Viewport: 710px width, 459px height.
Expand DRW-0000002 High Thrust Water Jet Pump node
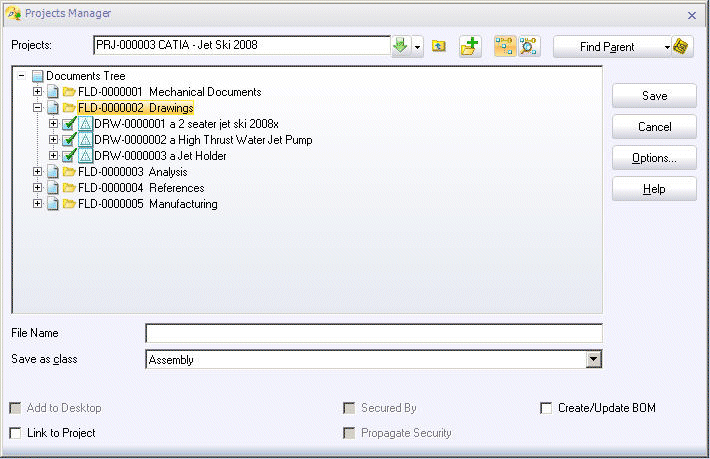(x=53, y=139)
